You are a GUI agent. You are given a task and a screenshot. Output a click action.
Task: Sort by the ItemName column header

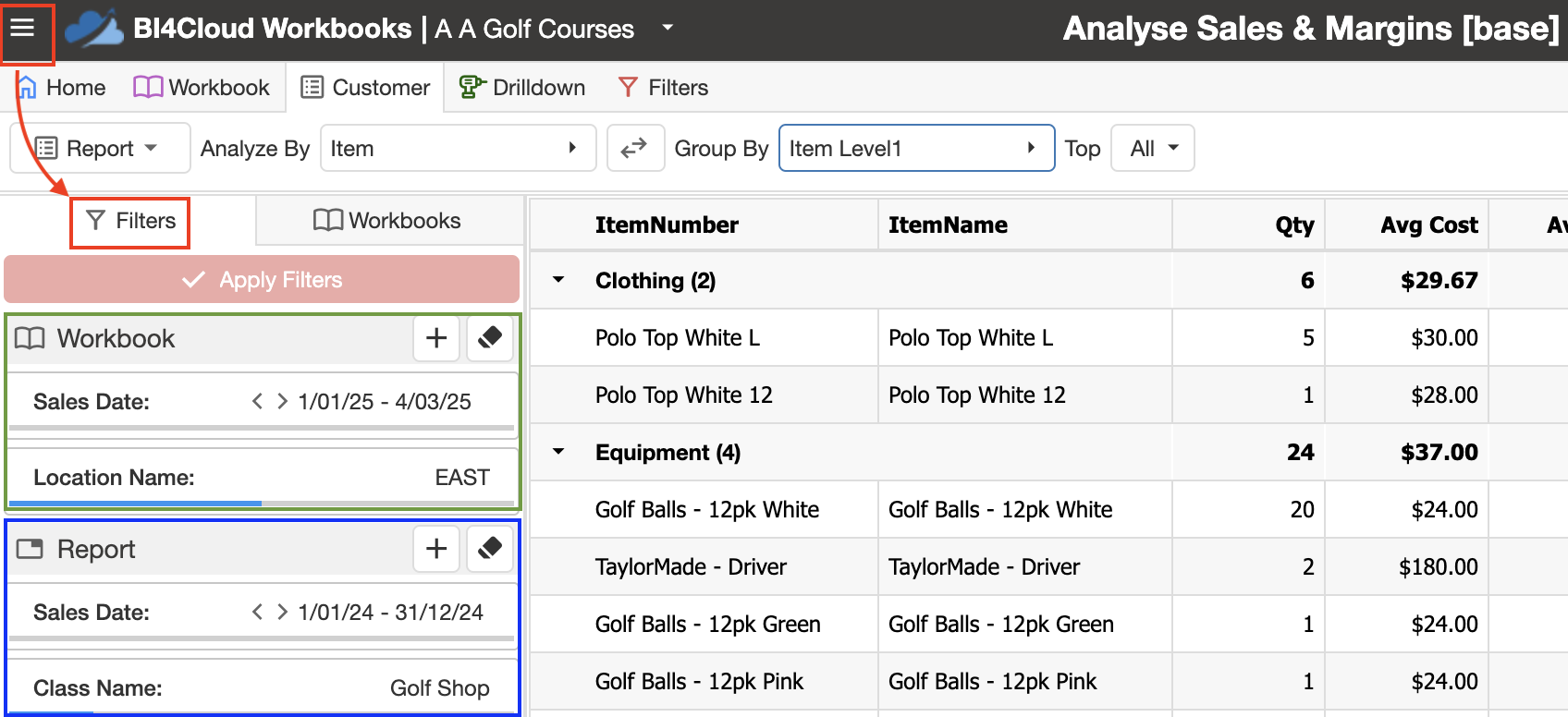click(x=948, y=225)
